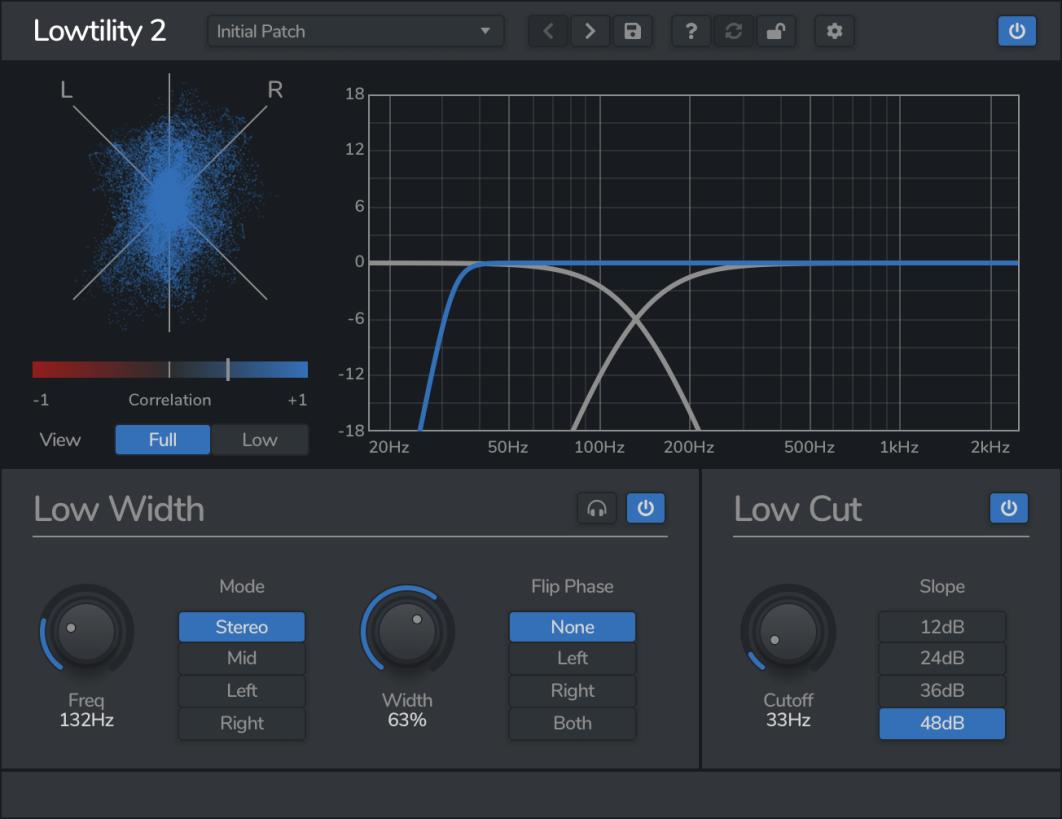Switch the view to Low
The image size is (1062, 819).
click(259, 439)
